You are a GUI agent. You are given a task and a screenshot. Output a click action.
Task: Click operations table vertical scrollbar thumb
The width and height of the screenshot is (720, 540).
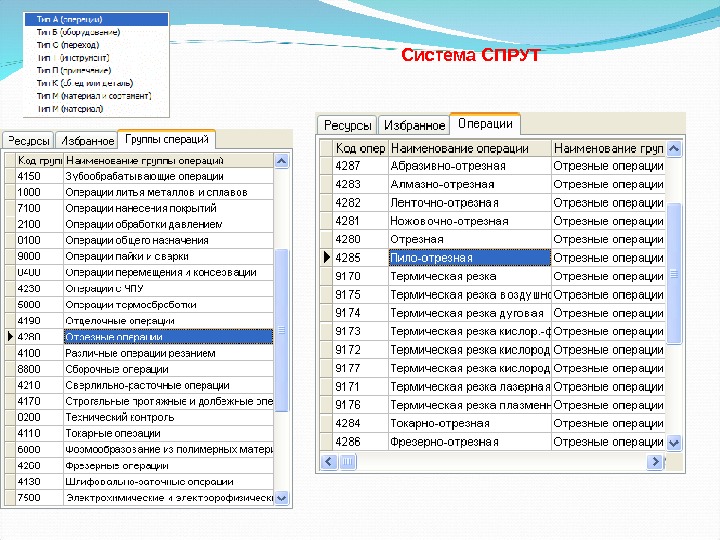(674, 274)
